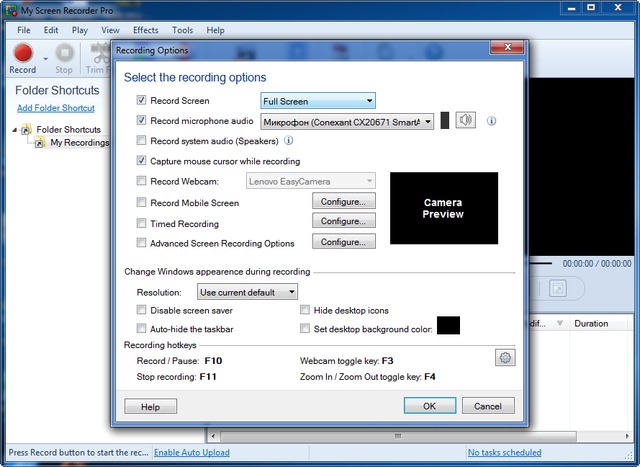Screen dimensions: 640x467
Task: Click info icon next to microphone audio
Action: (x=491, y=121)
